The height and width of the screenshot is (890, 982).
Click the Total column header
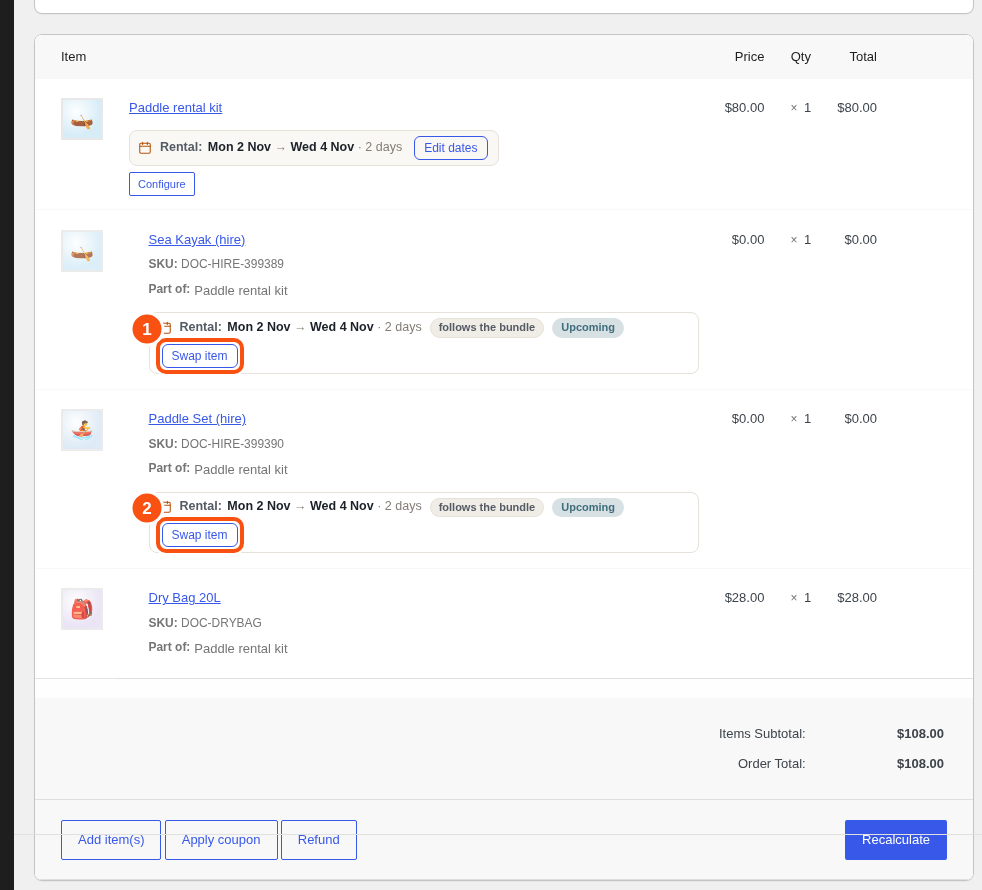click(x=863, y=57)
